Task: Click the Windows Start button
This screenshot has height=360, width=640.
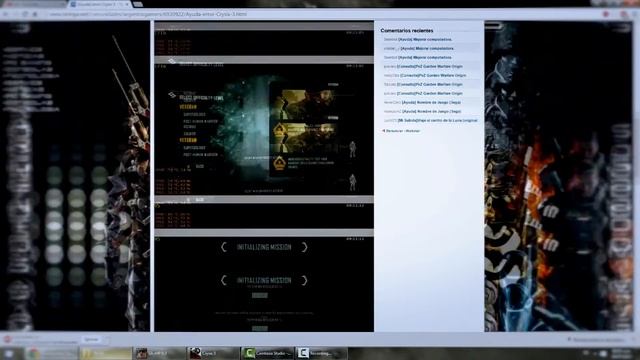Action: pos(8,353)
